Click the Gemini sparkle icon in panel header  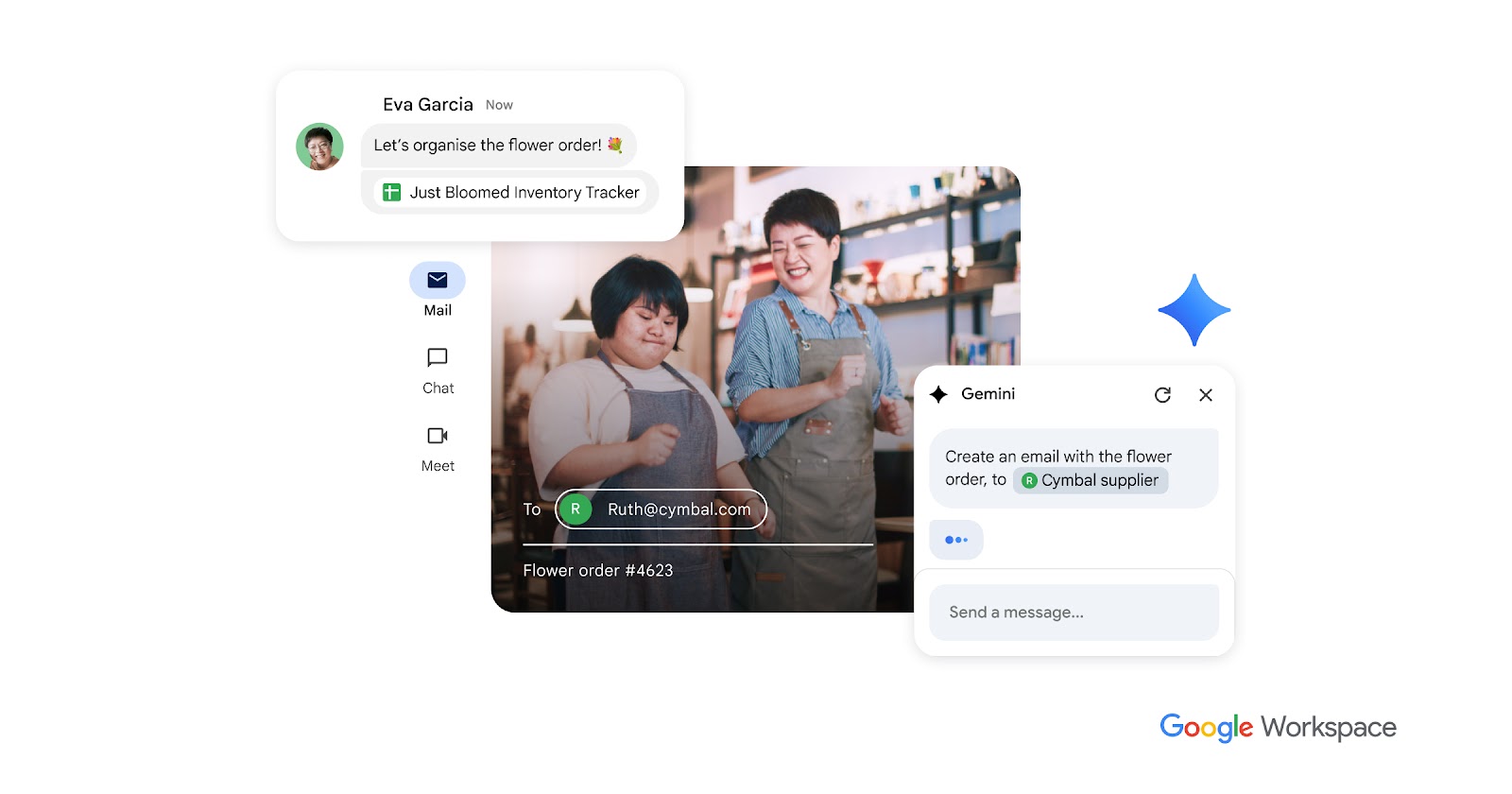(938, 394)
